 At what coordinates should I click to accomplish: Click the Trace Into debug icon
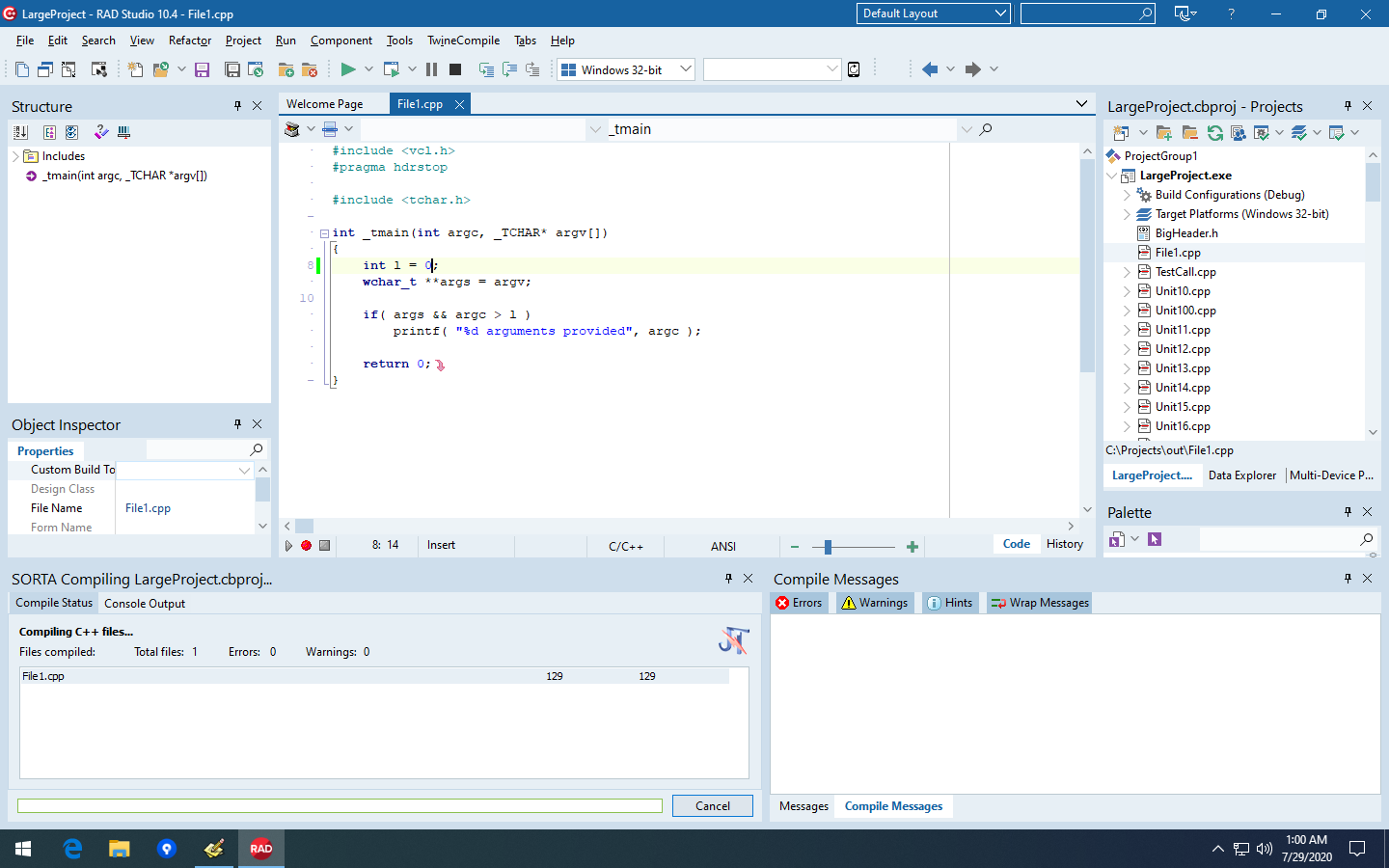click(486, 69)
